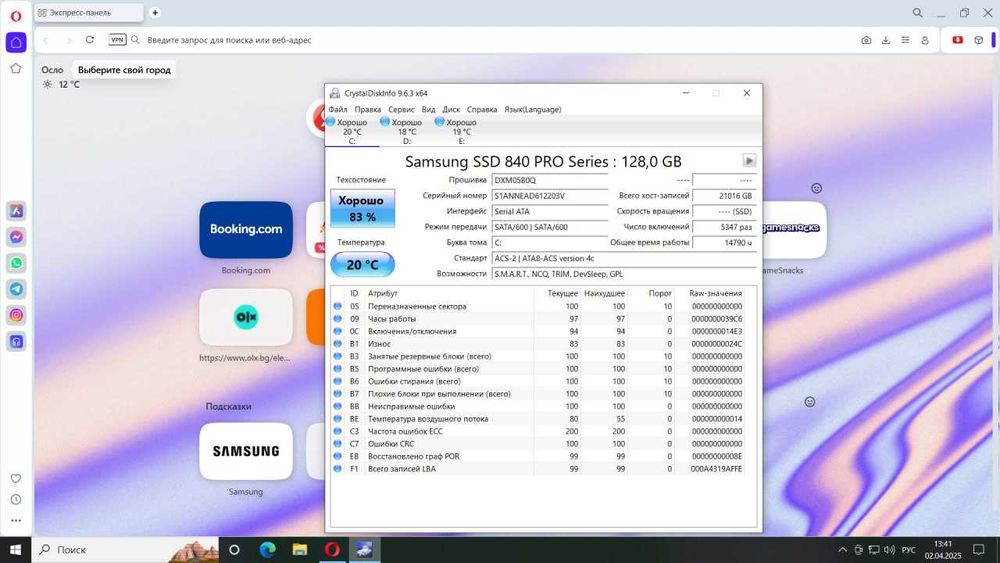The width and height of the screenshot is (1000, 563).
Task: Click the 5347 раз power-on count value
Action: [724, 227]
